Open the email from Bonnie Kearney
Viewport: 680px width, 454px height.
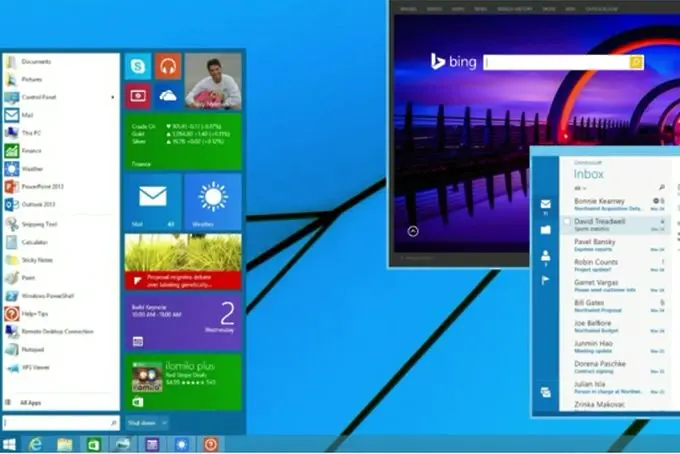tap(615, 204)
